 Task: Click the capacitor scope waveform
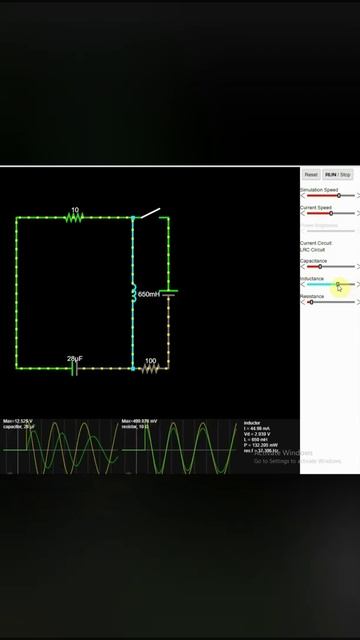pyautogui.click(x=61, y=448)
